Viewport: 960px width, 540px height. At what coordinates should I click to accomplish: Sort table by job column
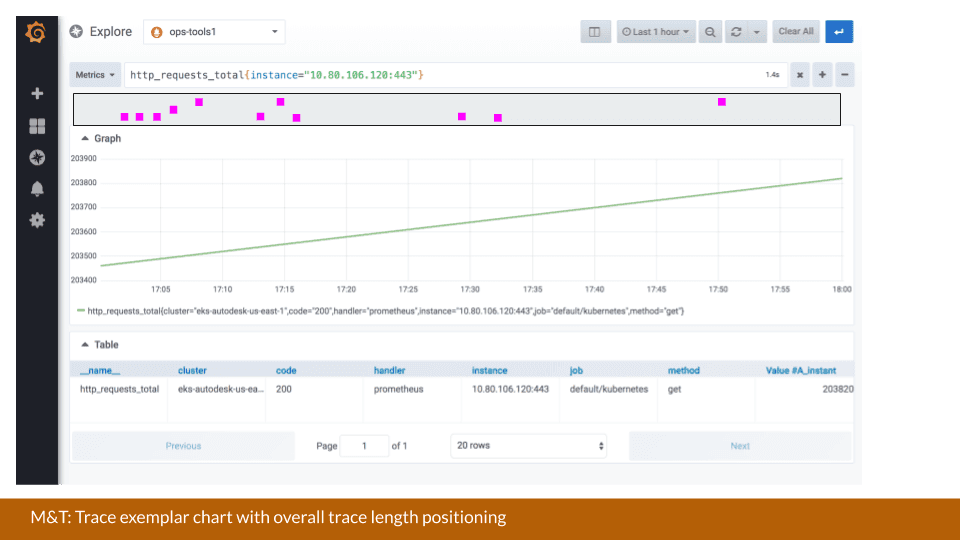coord(576,370)
